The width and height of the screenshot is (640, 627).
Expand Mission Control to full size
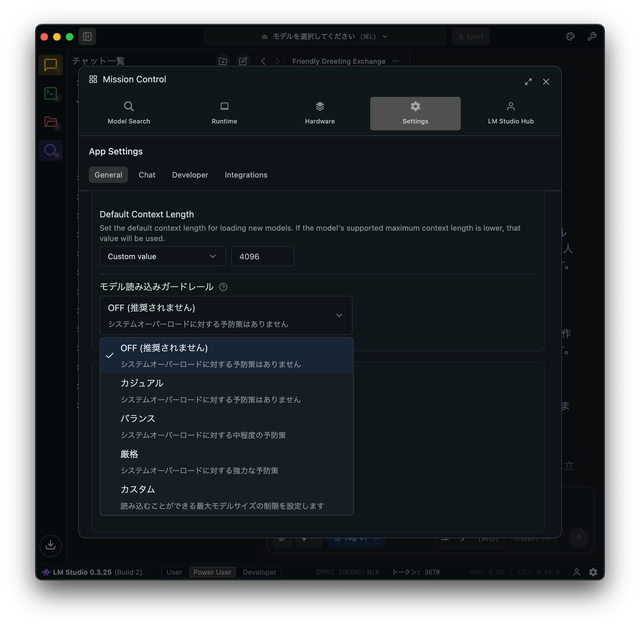pos(528,81)
